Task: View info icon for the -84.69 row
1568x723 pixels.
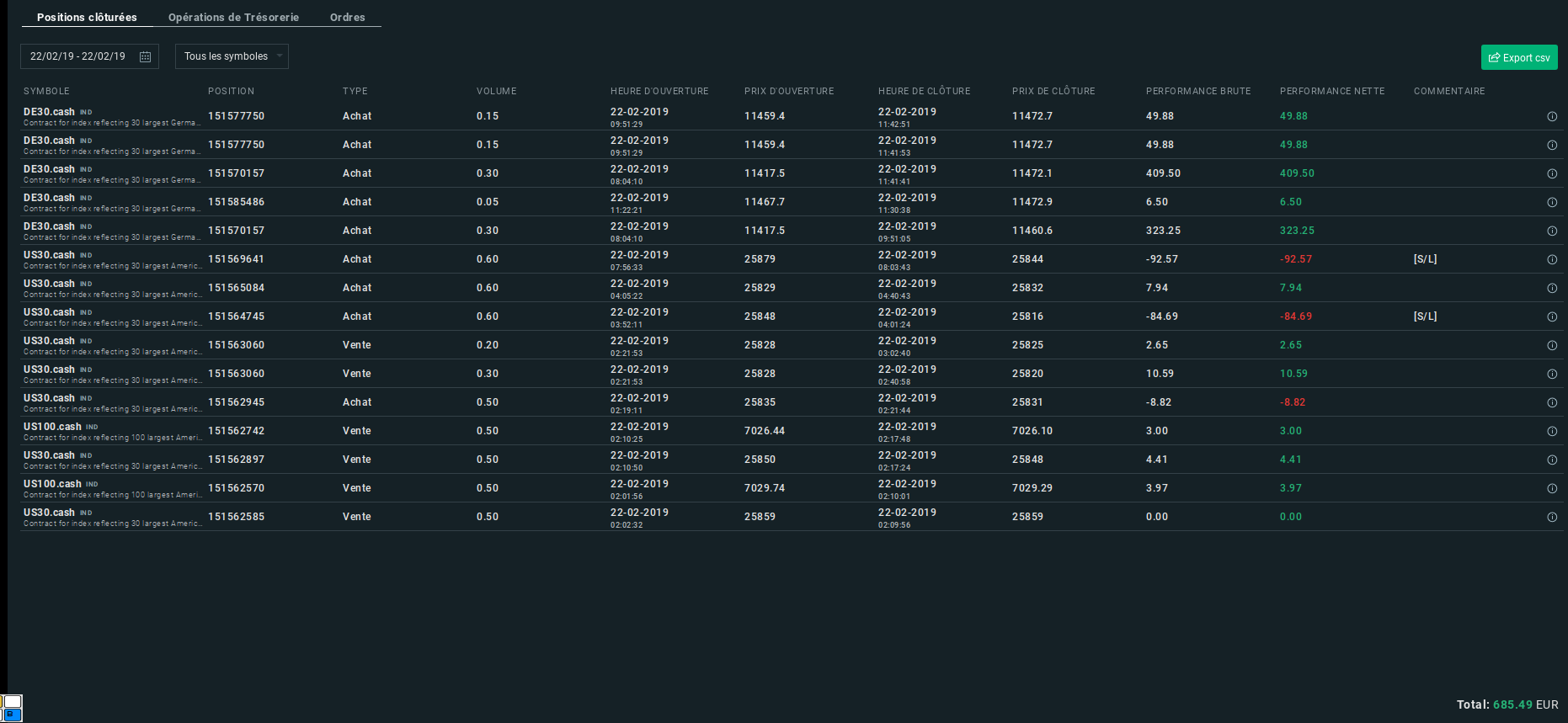Action: click(x=1552, y=316)
